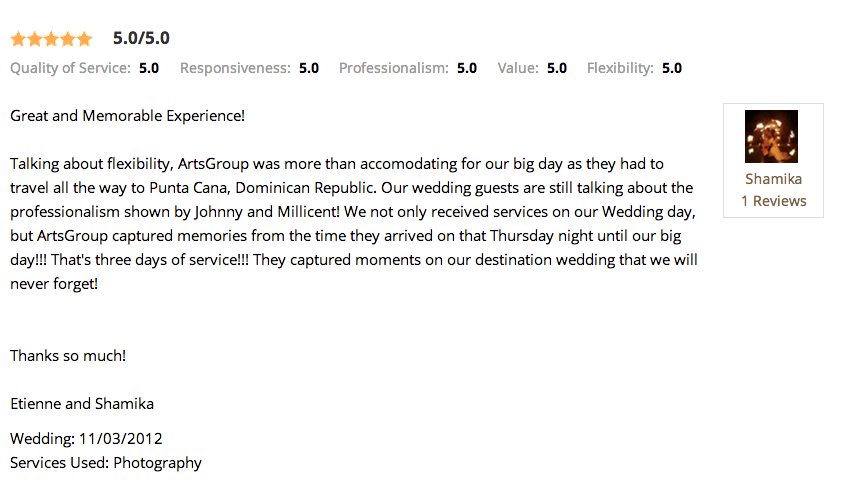Click the second gold rating star
The image size is (846, 495).
point(35,39)
